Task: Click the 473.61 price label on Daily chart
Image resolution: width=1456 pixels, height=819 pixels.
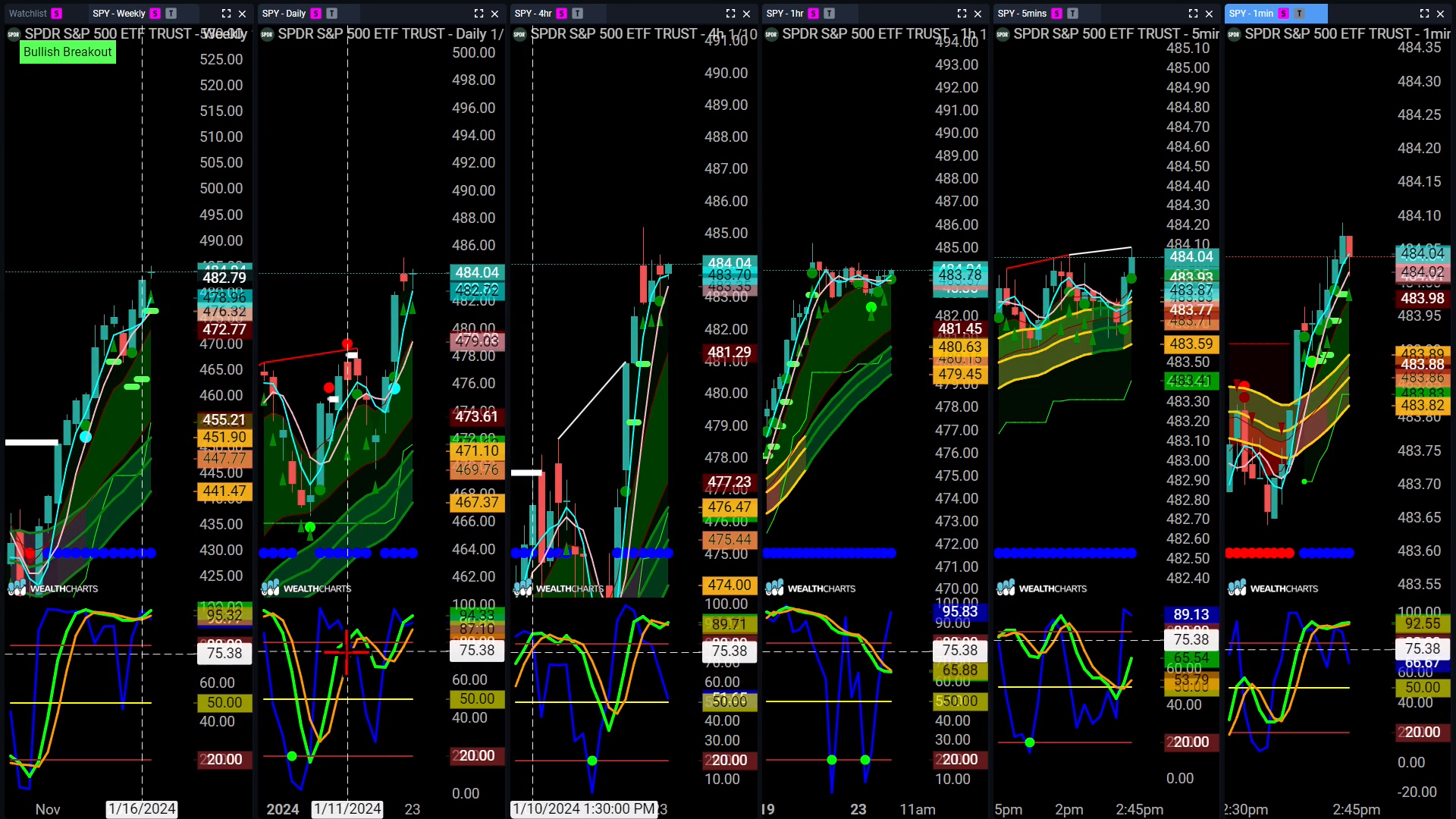Action: click(x=477, y=416)
